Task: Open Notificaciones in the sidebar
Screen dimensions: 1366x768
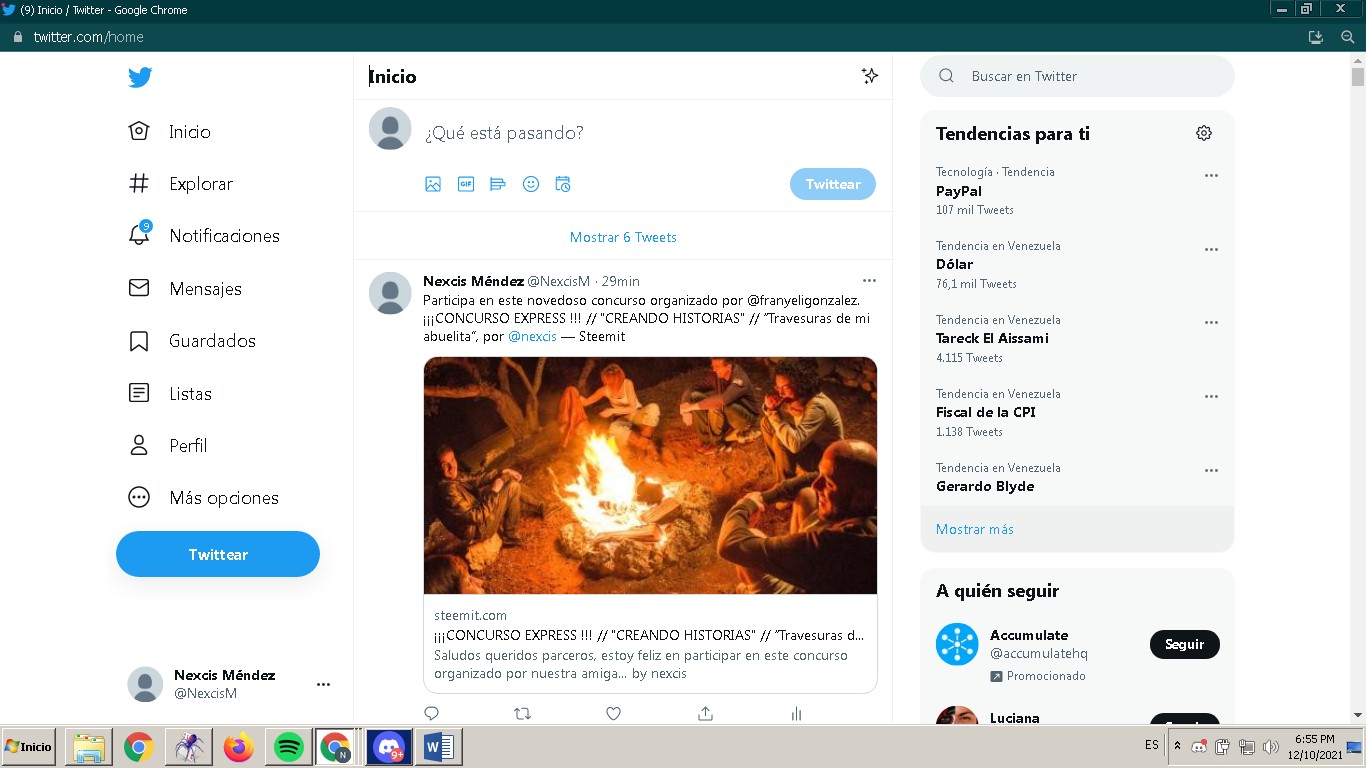Action: [x=204, y=236]
